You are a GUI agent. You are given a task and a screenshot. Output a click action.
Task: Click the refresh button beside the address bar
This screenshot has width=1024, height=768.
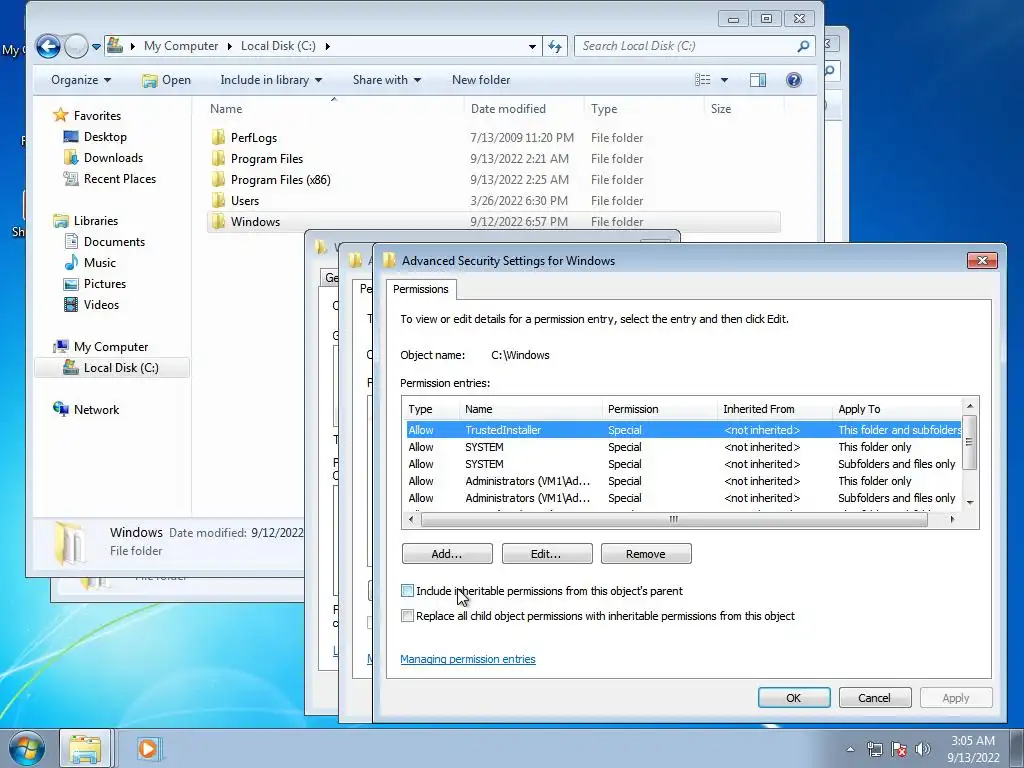tap(554, 46)
